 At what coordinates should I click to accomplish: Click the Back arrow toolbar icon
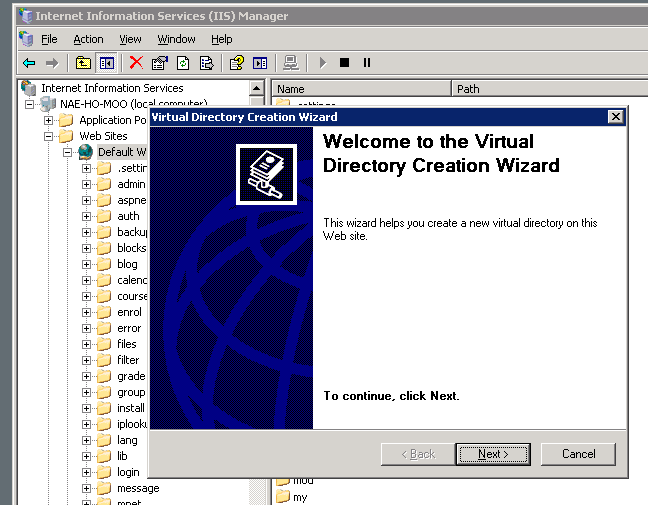pyautogui.click(x=29, y=63)
